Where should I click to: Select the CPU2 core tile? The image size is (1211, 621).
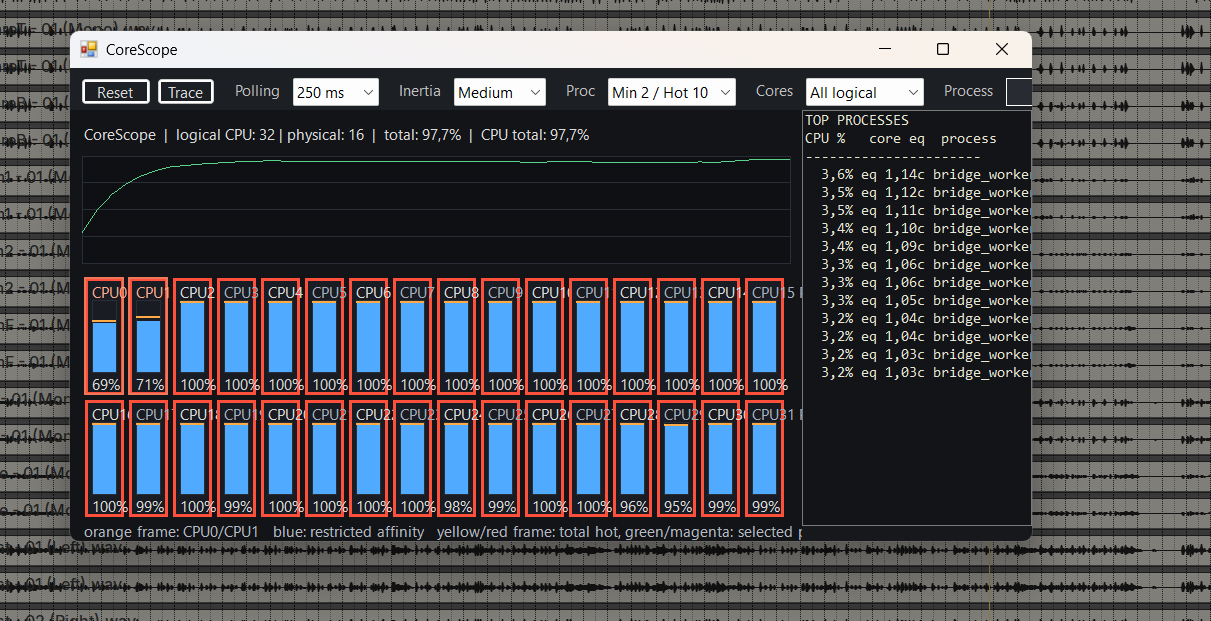pyautogui.click(x=193, y=336)
